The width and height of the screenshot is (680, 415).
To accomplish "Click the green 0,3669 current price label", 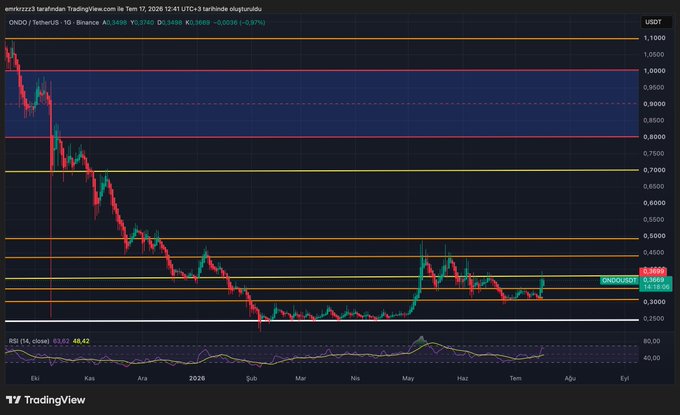I will 654,280.
